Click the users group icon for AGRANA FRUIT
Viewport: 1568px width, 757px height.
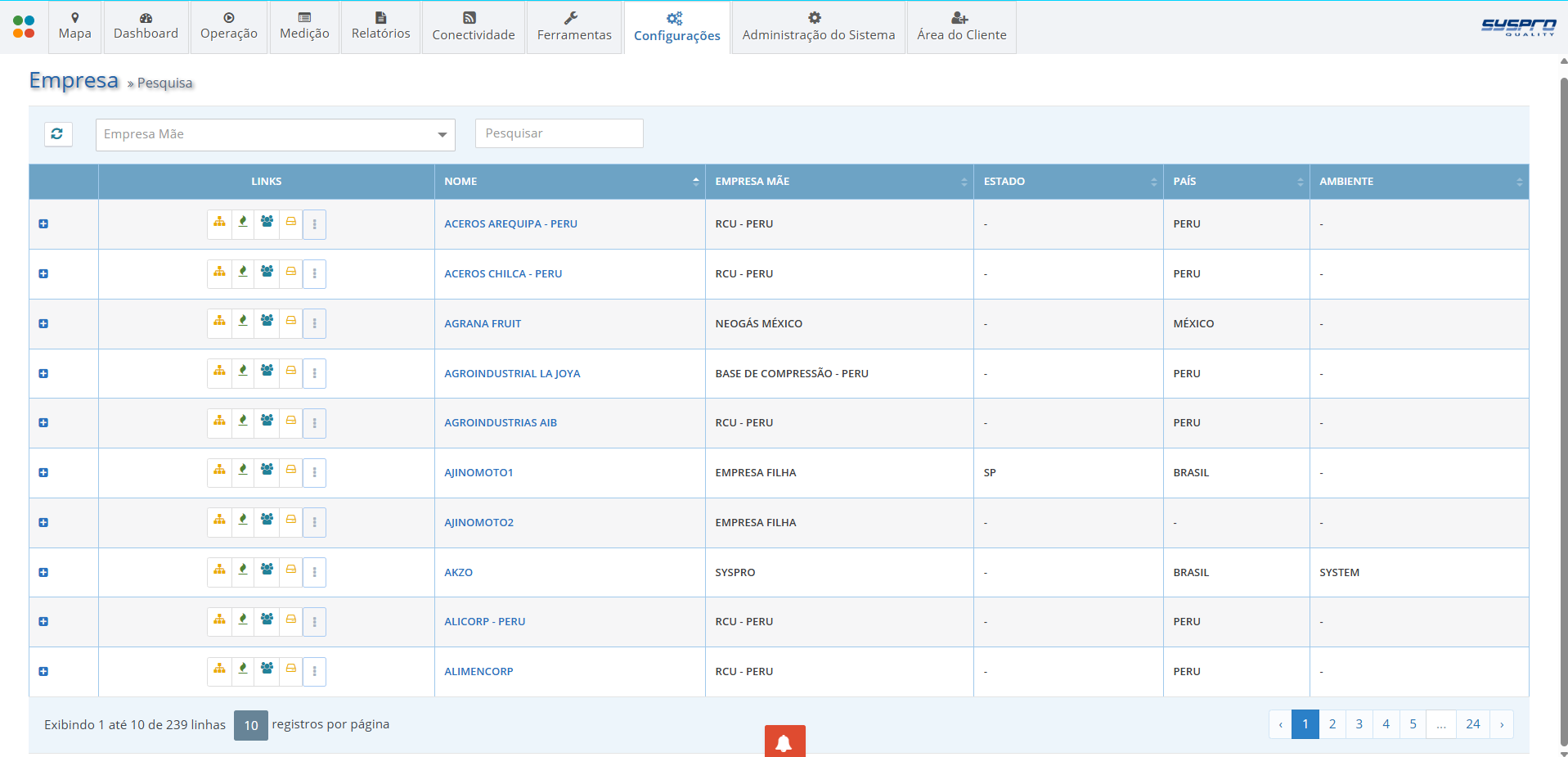267,322
